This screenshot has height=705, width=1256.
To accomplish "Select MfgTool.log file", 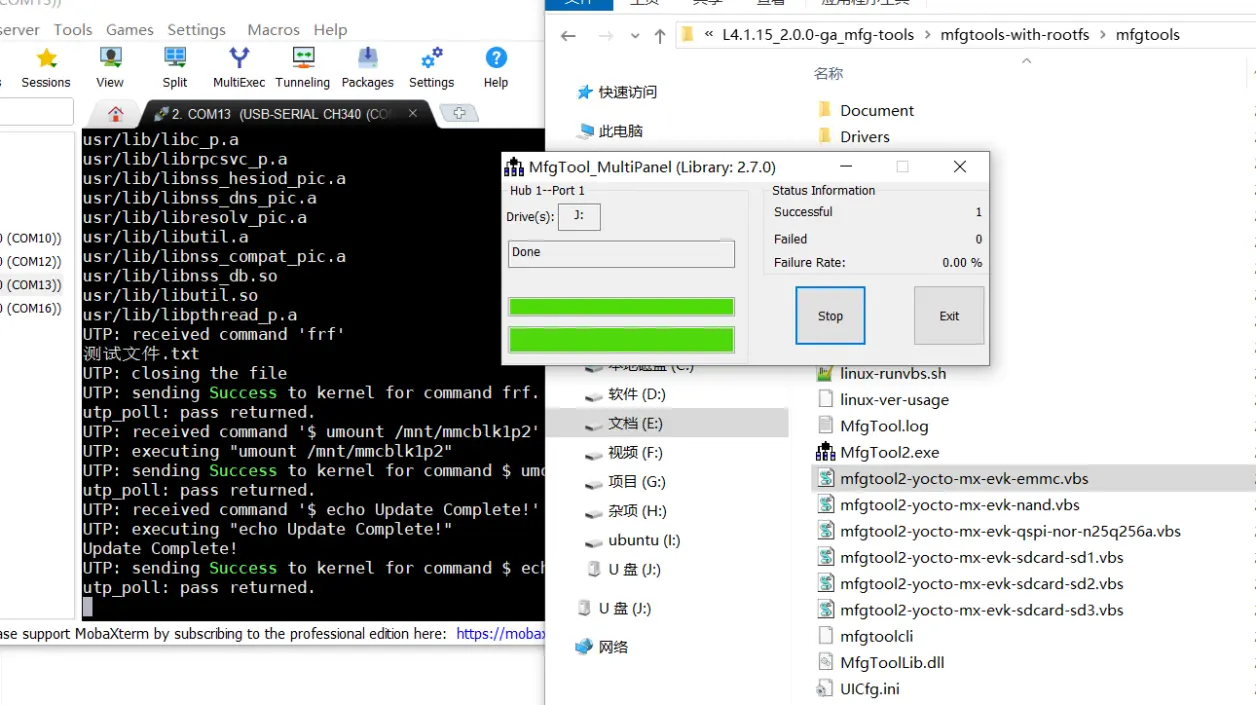I will [x=884, y=426].
